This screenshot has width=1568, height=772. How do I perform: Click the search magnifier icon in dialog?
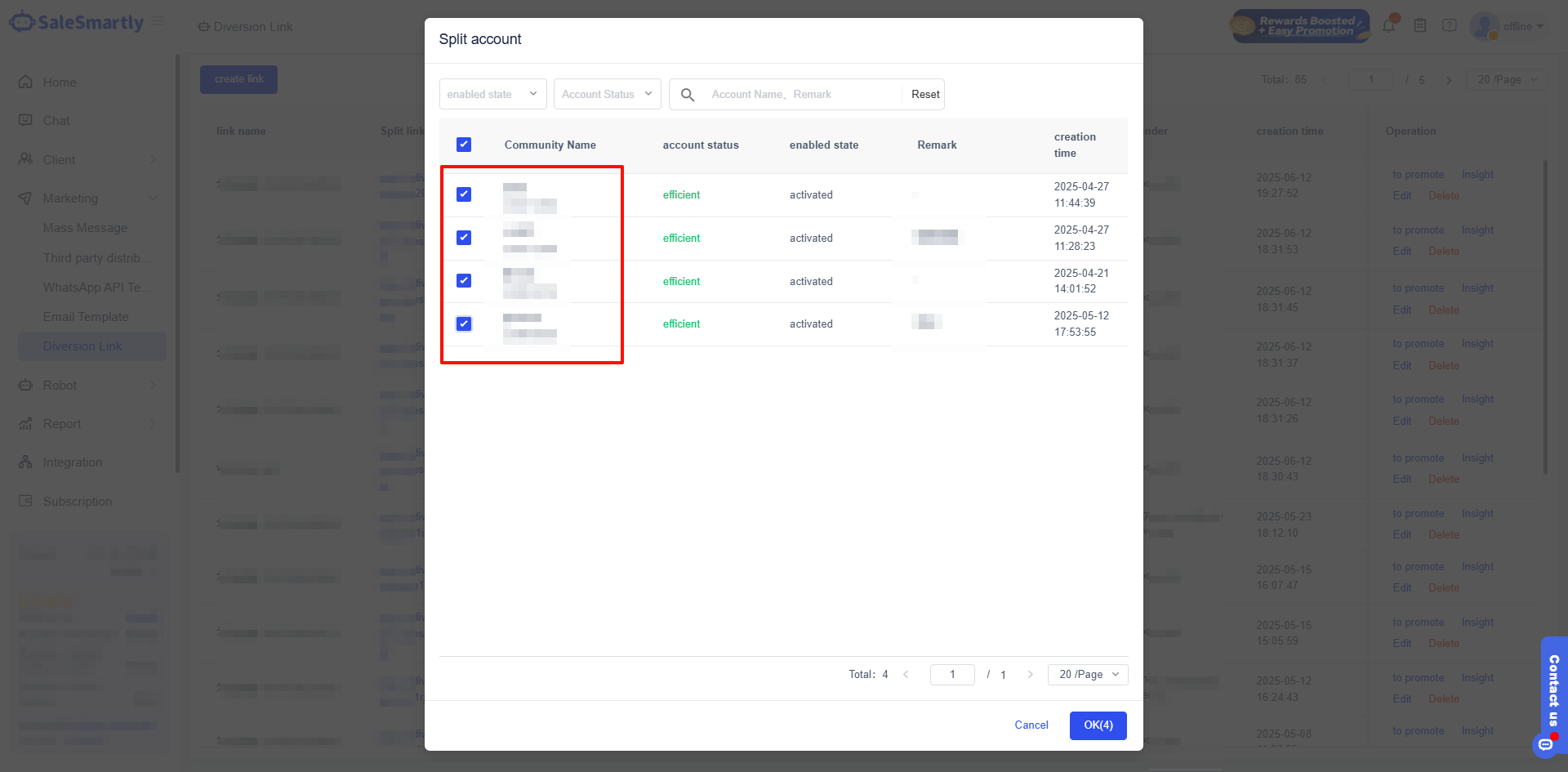[688, 95]
